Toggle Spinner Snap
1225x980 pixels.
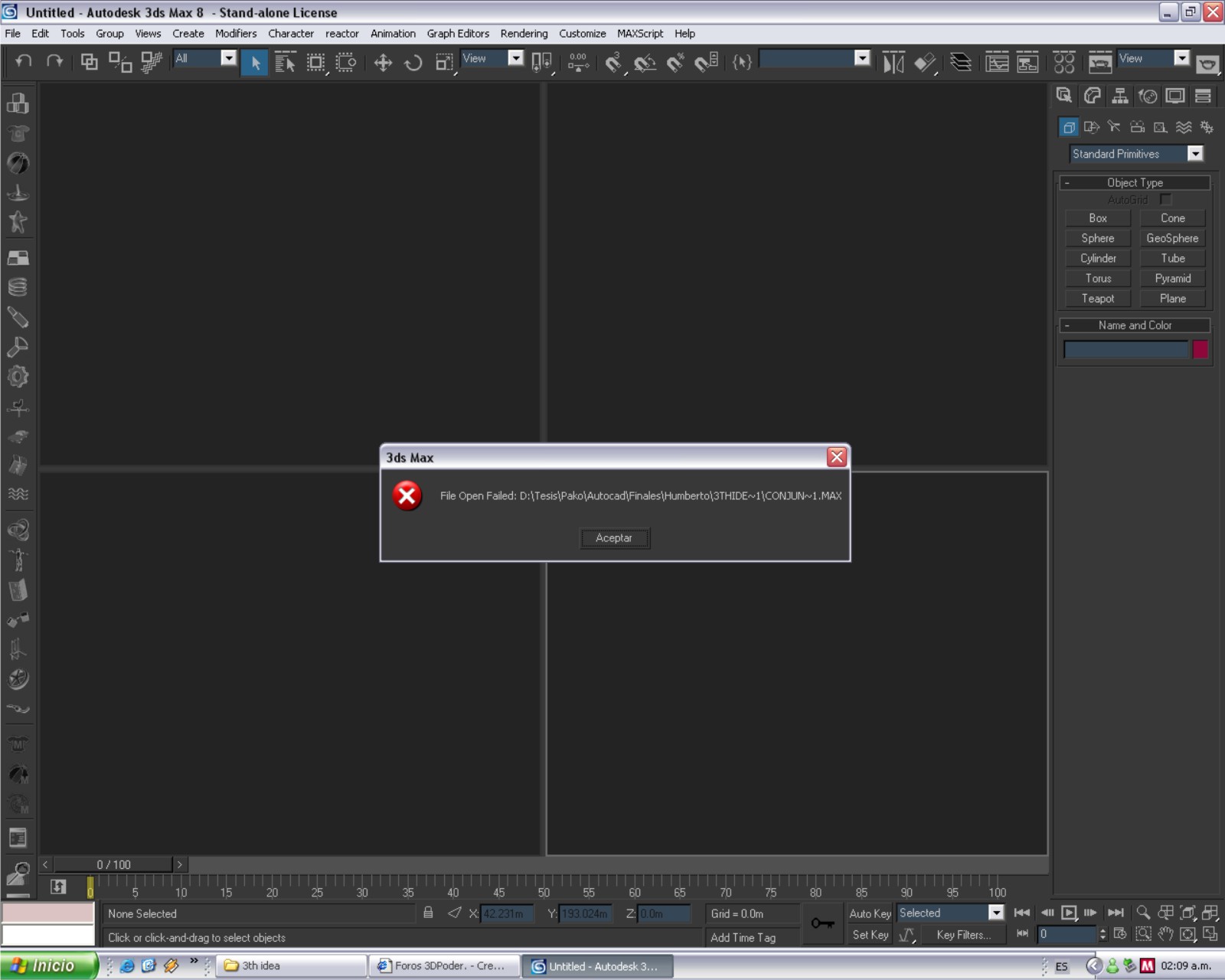tap(706, 62)
